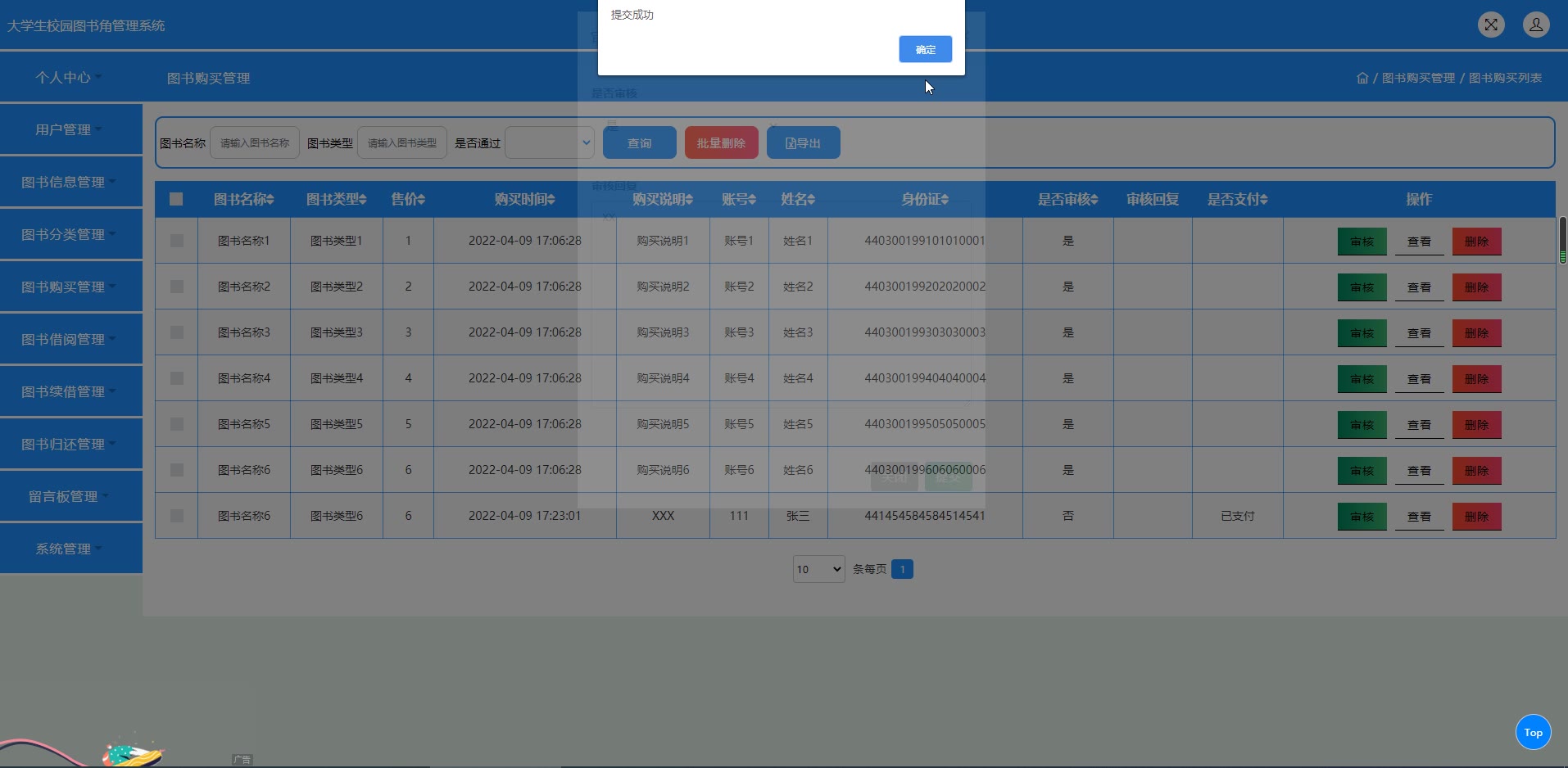This screenshot has width=1568, height=768.
Task: Go to page 1 in pagination
Action: (902, 569)
